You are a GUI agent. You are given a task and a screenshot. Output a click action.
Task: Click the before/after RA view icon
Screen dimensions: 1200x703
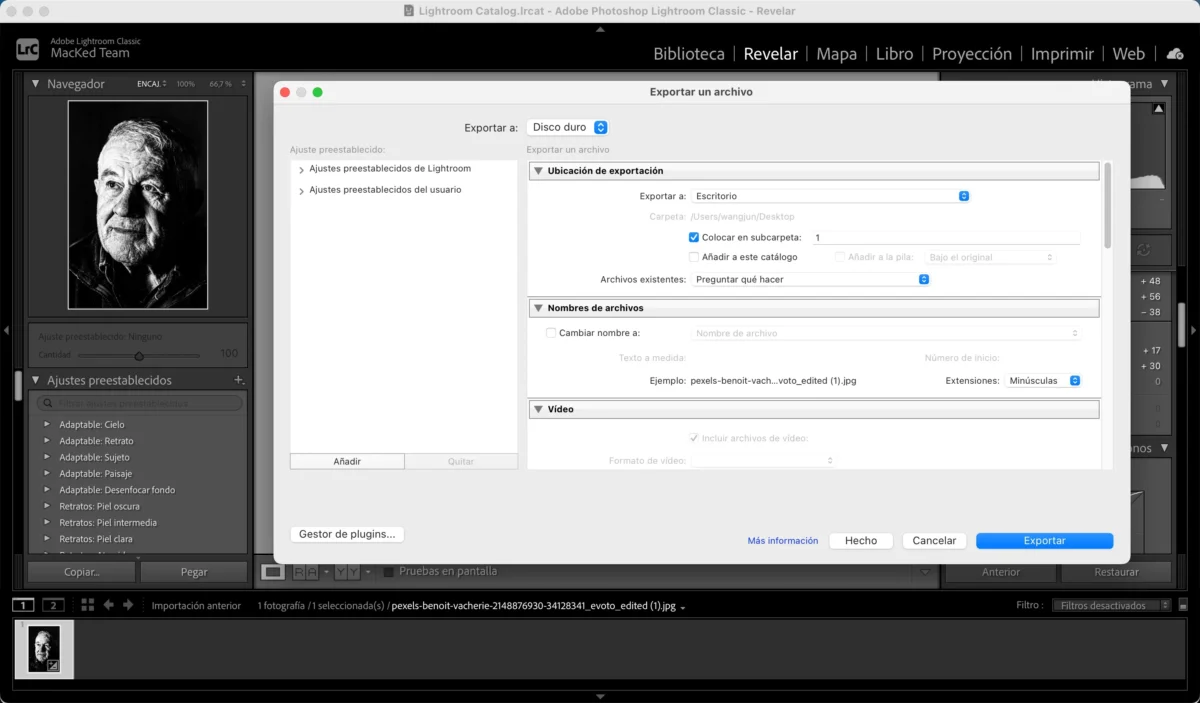coord(306,572)
